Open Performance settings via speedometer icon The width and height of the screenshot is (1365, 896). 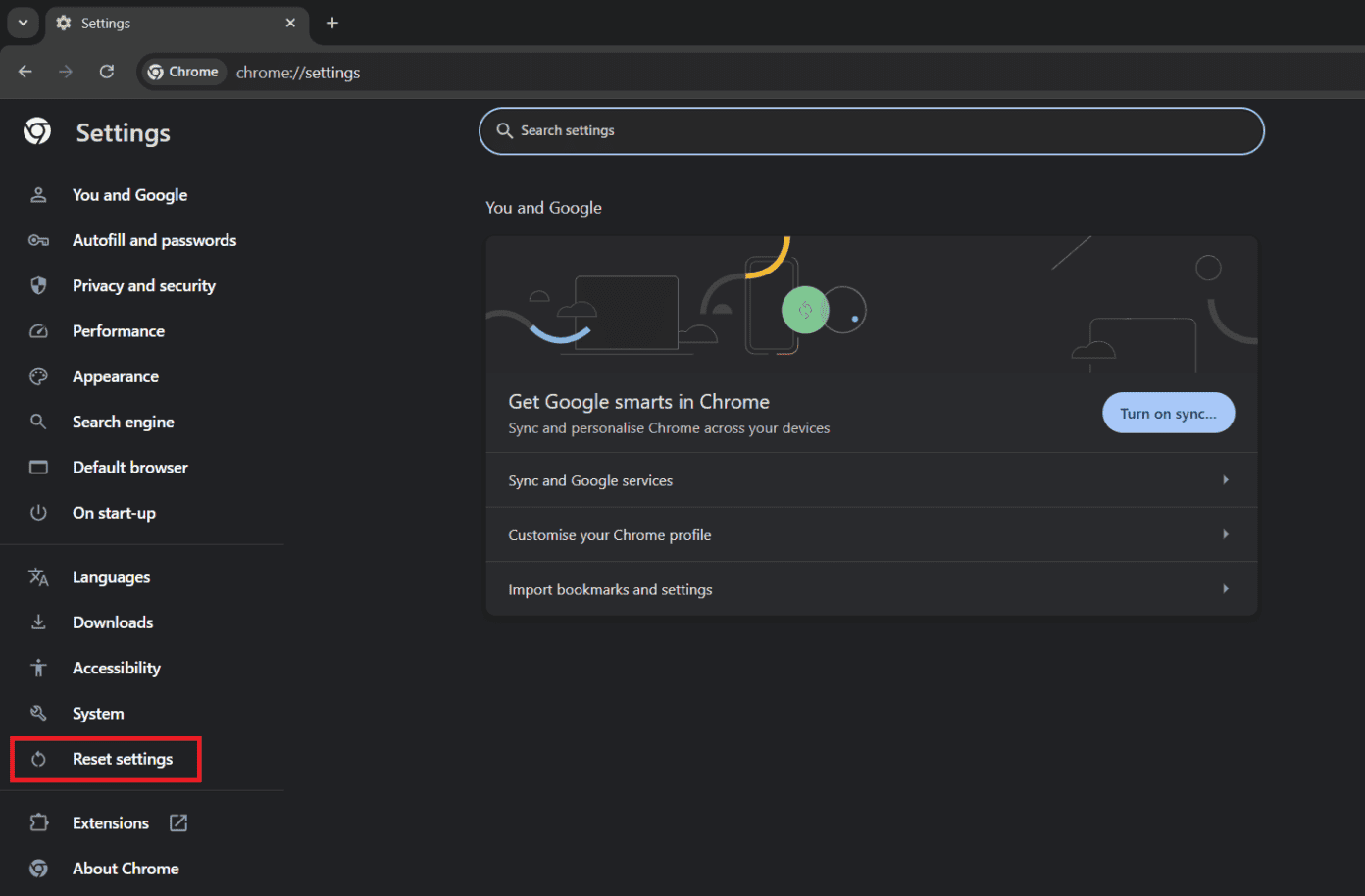pos(38,330)
